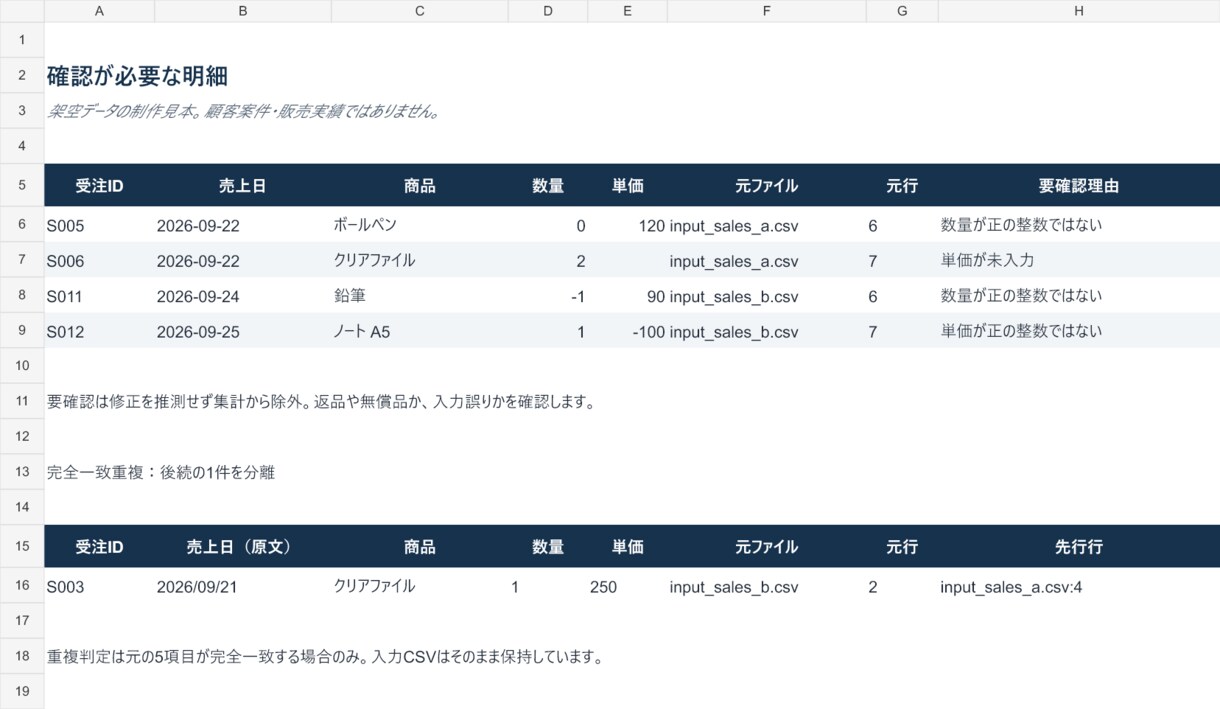Select column A header
Image resolution: width=1220 pixels, height=709 pixels.
pos(99,11)
